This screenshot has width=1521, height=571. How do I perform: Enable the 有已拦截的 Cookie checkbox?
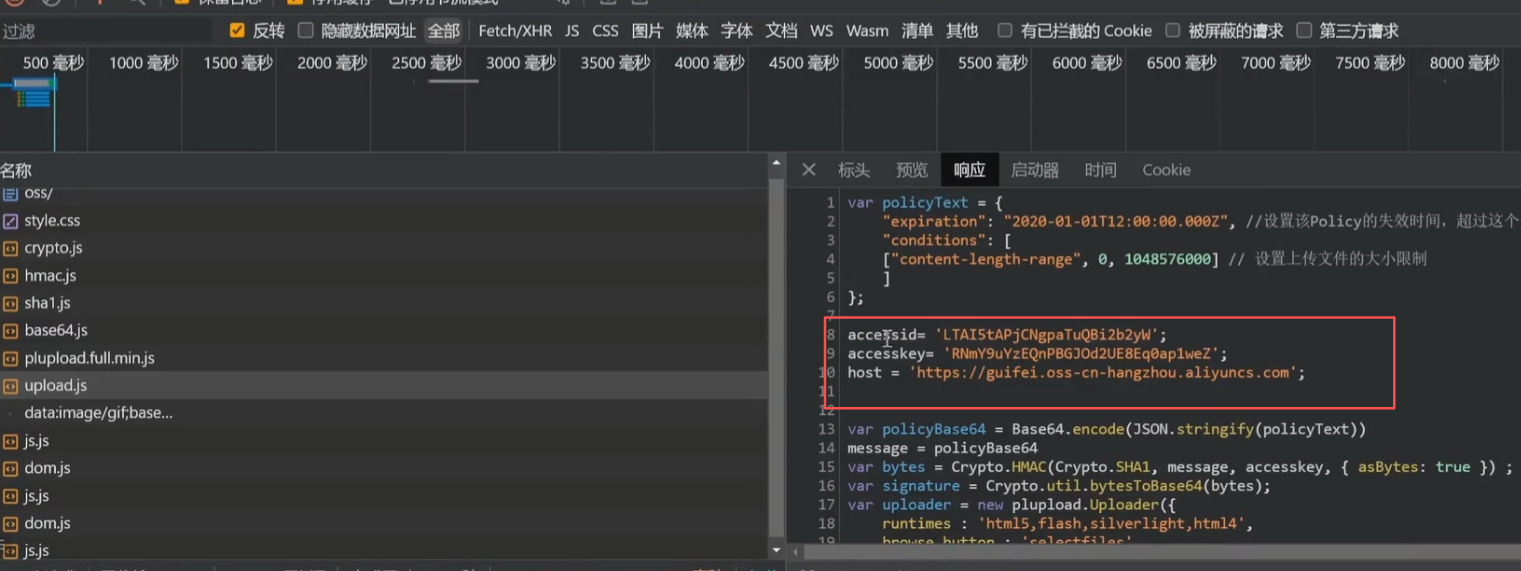(1005, 31)
